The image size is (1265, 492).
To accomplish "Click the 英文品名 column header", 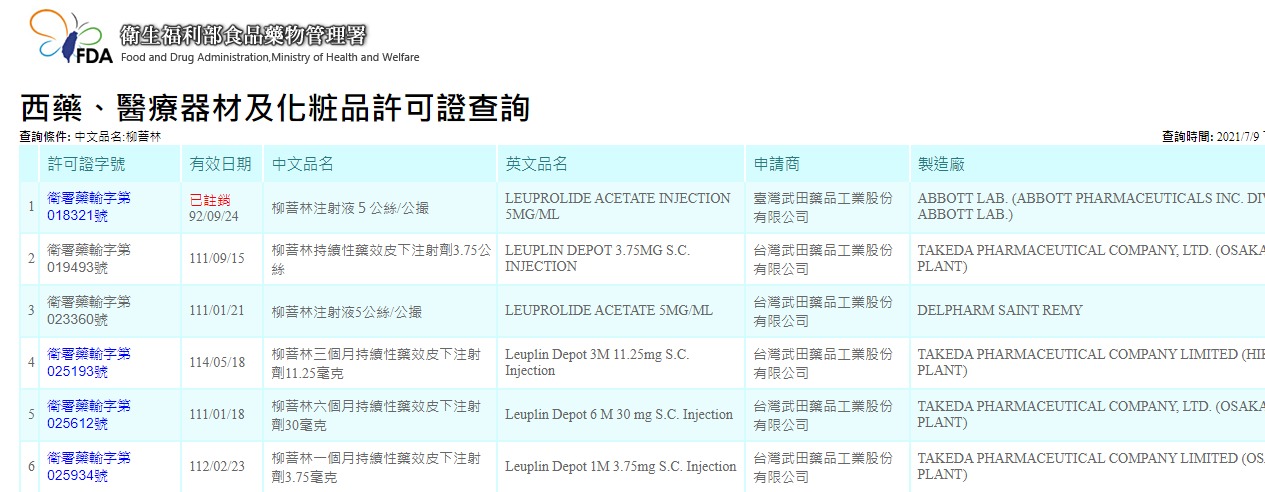I will tap(536, 164).
